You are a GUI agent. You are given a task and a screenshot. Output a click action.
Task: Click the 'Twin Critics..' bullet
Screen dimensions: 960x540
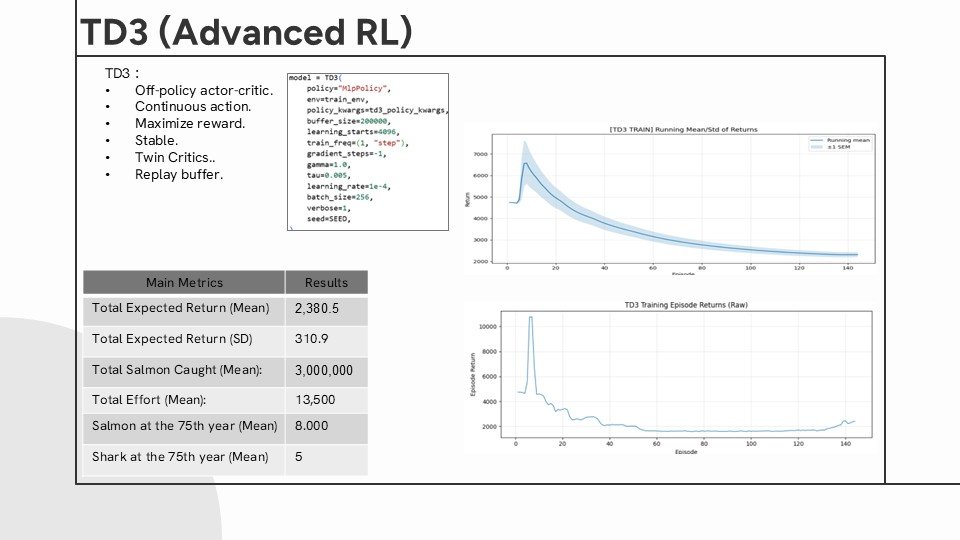point(175,157)
